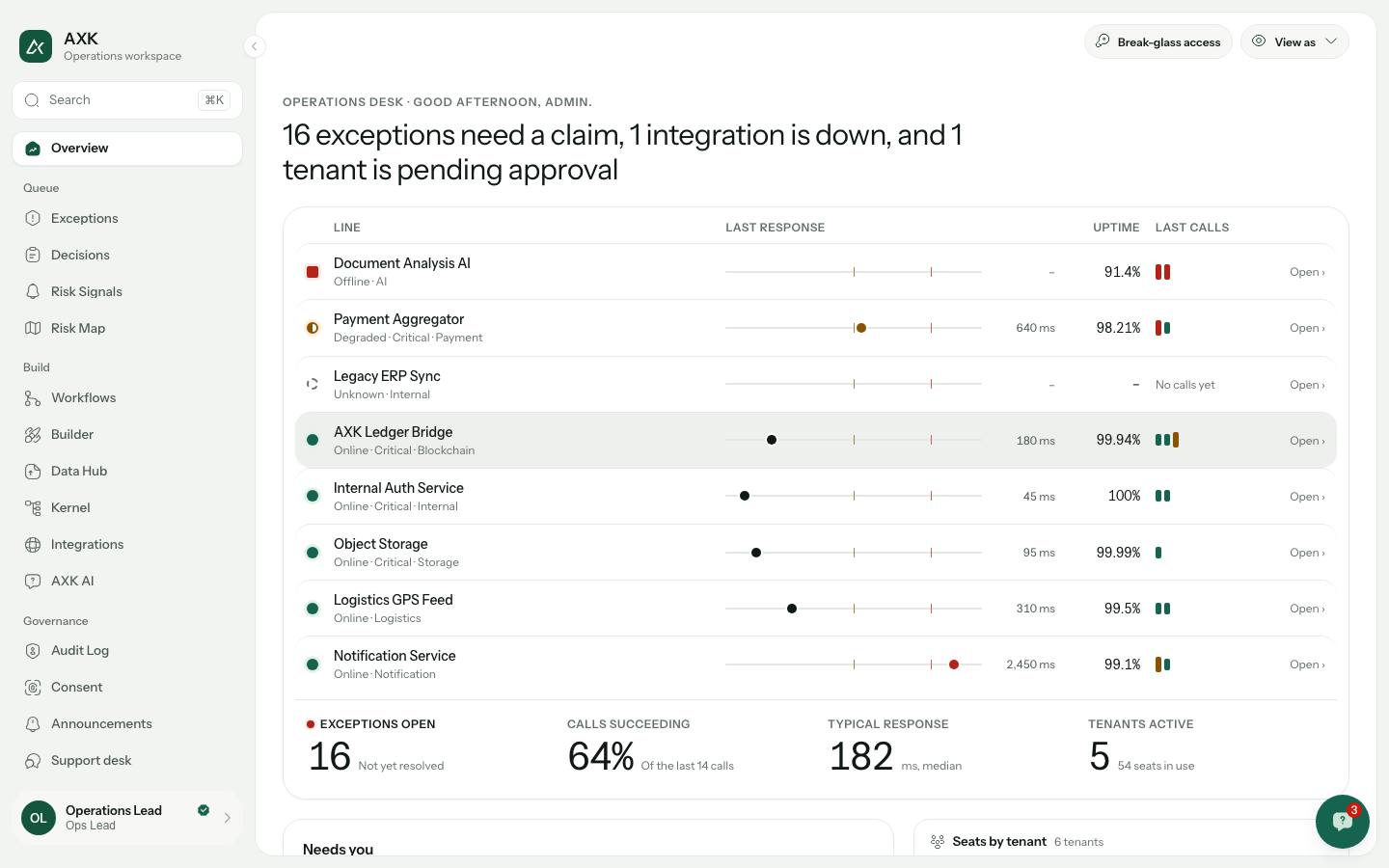Click the AXK logo icon
Screen dimensions: 1389x868
coord(36,45)
